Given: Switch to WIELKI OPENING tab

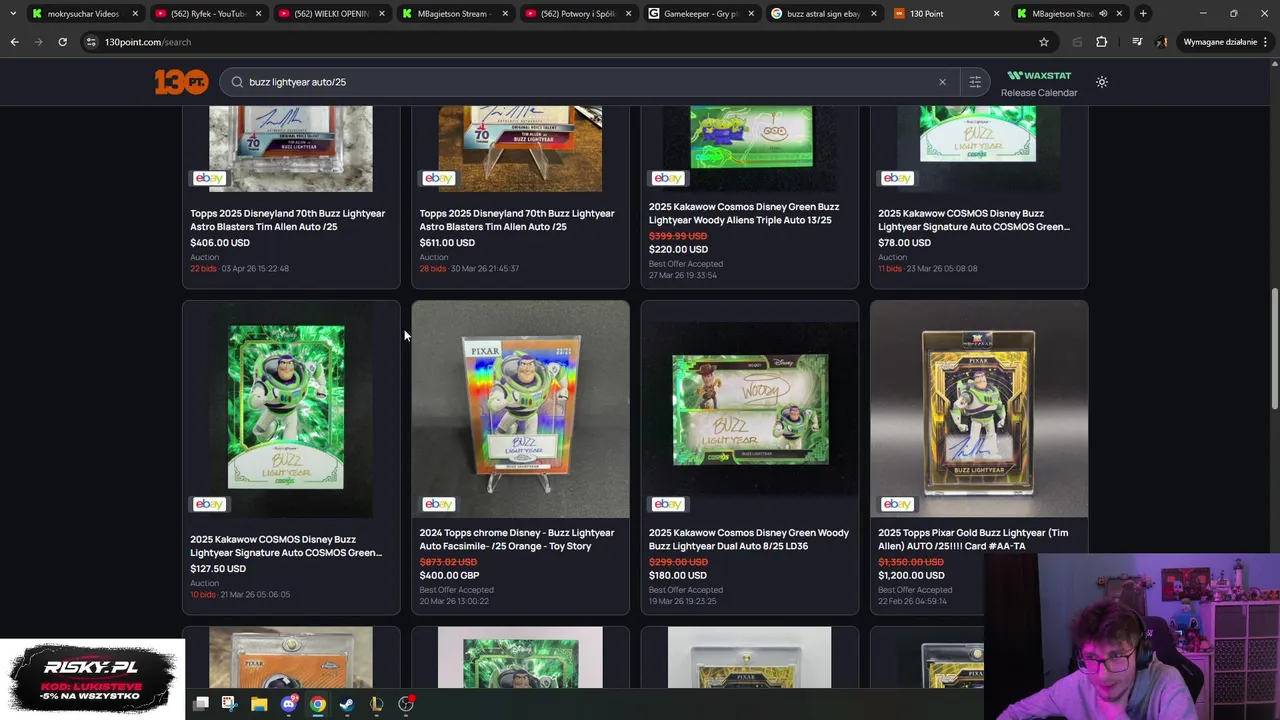Looking at the screenshot, I should click(331, 13).
